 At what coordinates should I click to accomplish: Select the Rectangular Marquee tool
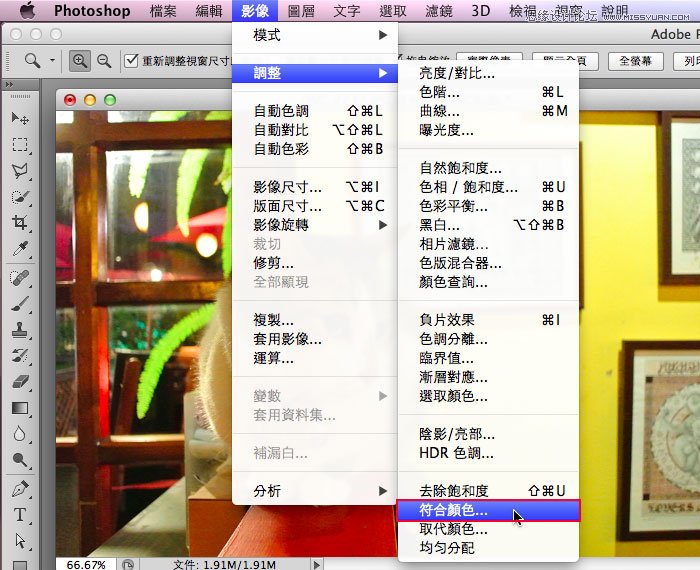[20, 145]
